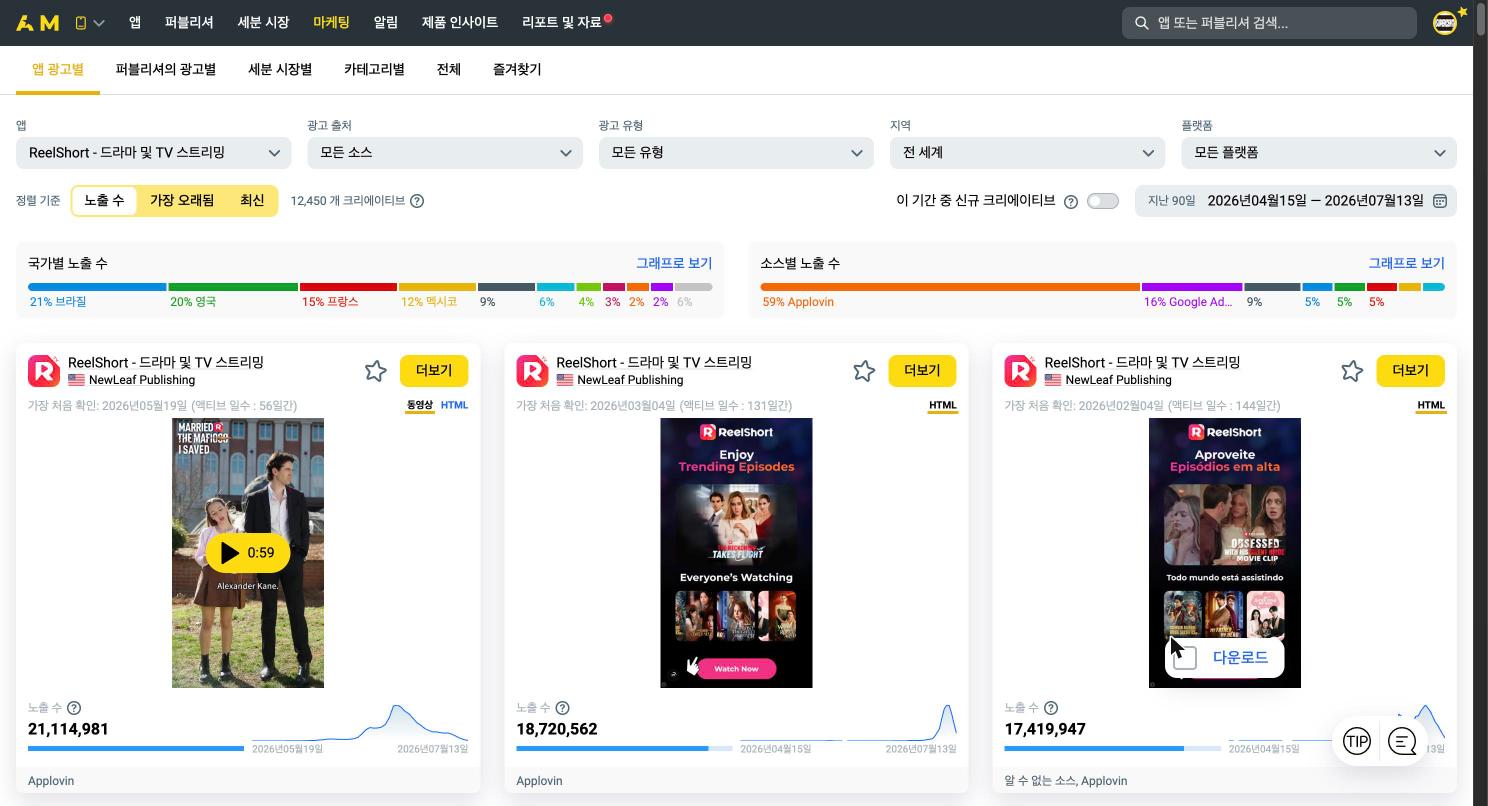Viewport: 1488px width, 806px height.
Task: Open the 퍼블리셔 top menu
Action: [x=189, y=22]
